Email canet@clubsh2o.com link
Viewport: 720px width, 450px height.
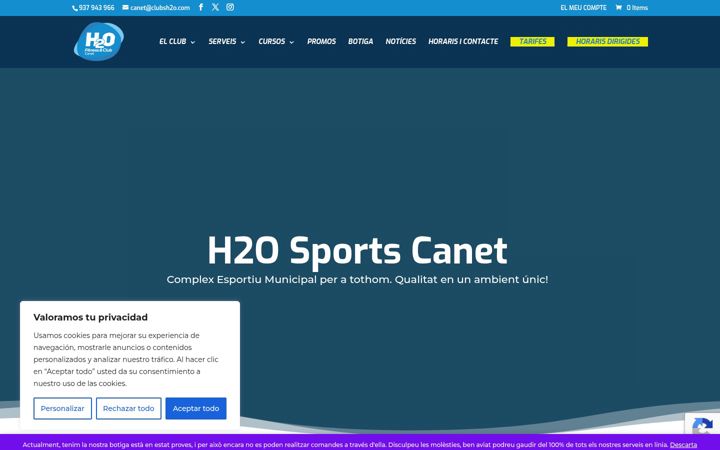coord(156,8)
